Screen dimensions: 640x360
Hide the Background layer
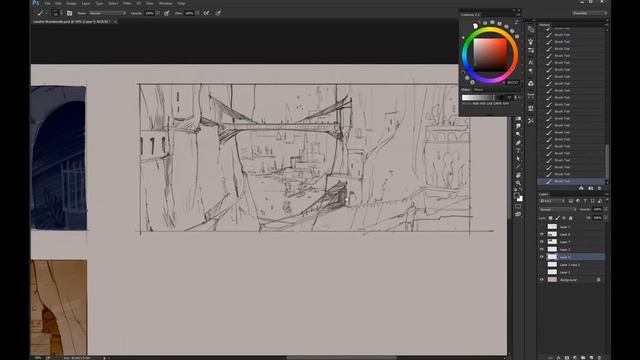click(x=542, y=280)
